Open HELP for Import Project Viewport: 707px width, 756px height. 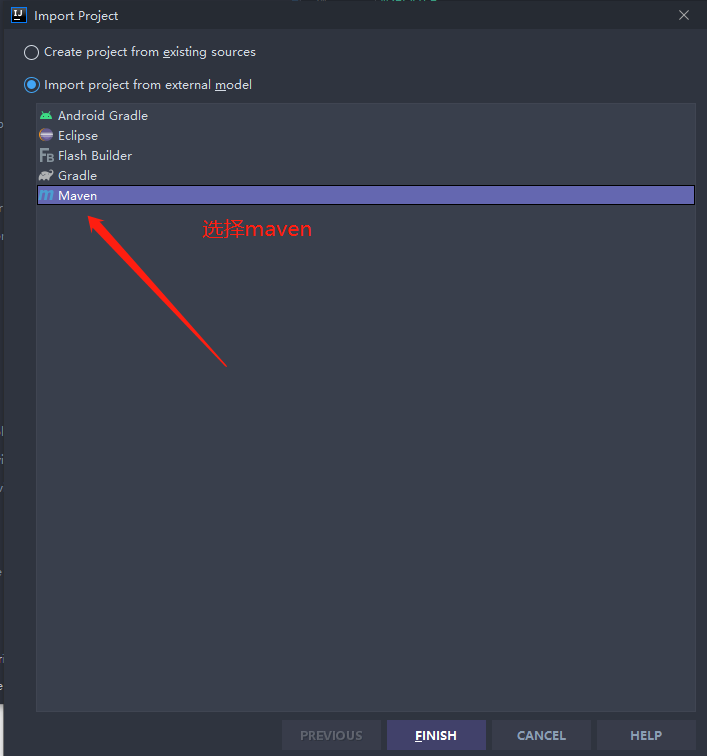(646, 735)
